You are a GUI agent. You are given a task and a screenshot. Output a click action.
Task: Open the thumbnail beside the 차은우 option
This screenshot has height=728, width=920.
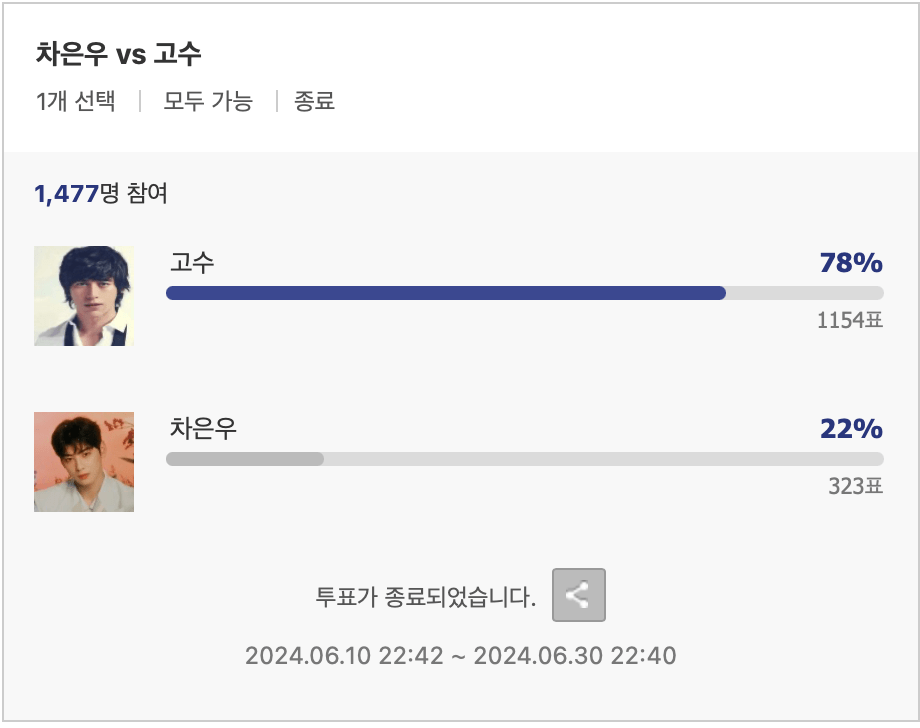(x=84, y=462)
